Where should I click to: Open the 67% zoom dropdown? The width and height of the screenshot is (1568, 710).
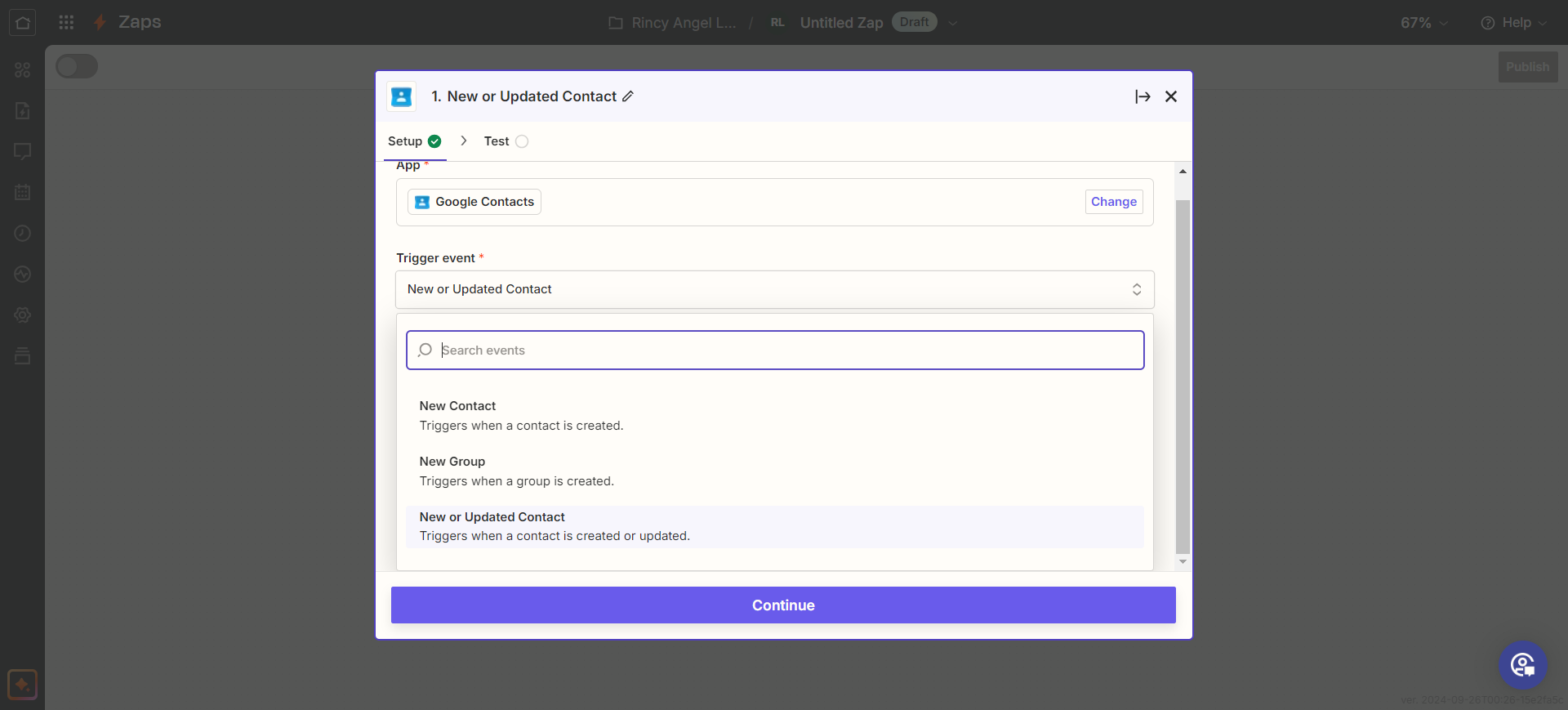pyautogui.click(x=1423, y=23)
